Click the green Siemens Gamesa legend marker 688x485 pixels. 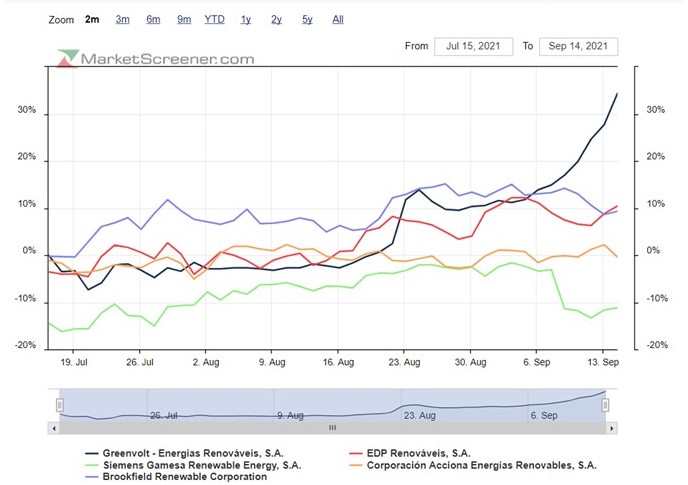click(92, 465)
